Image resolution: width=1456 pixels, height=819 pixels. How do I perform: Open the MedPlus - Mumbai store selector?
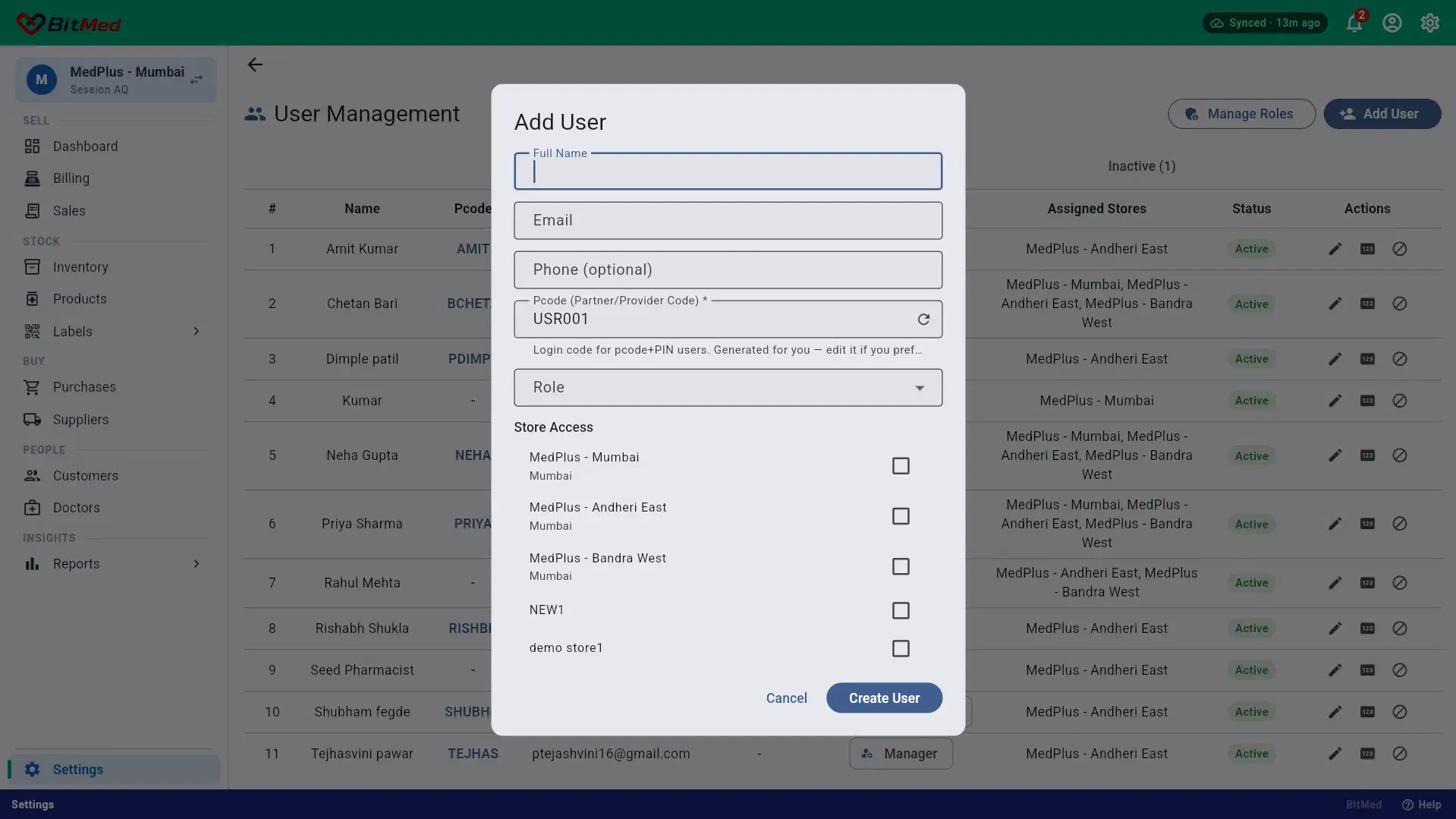(115, 80)
